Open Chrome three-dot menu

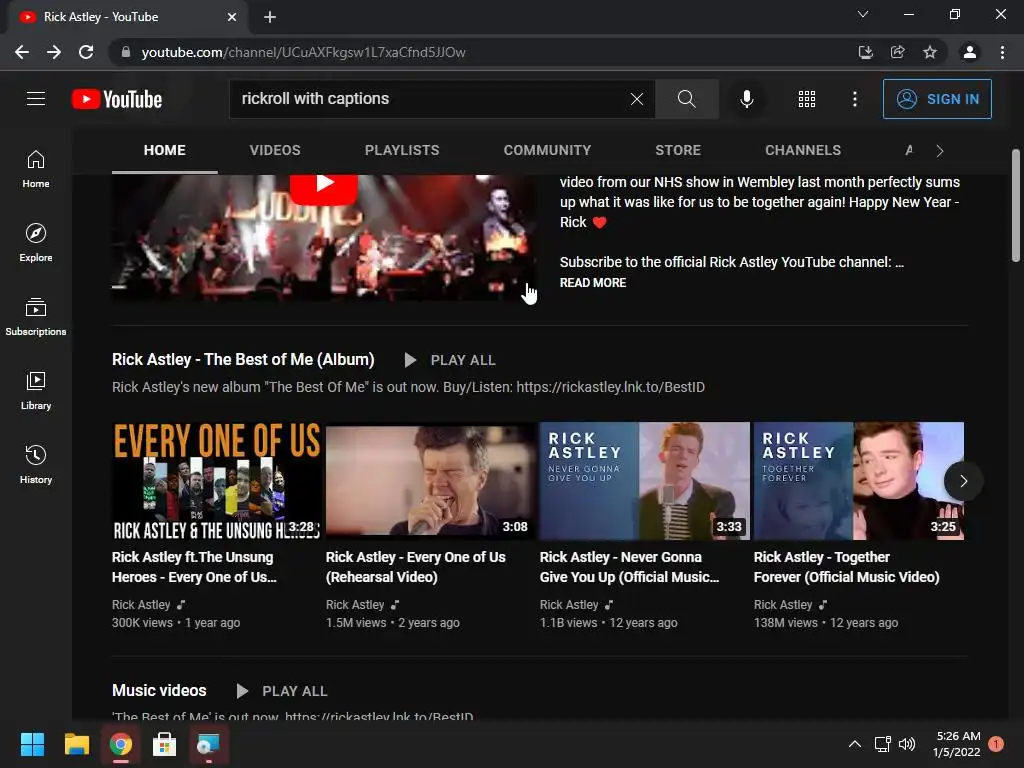(1002, 52)
